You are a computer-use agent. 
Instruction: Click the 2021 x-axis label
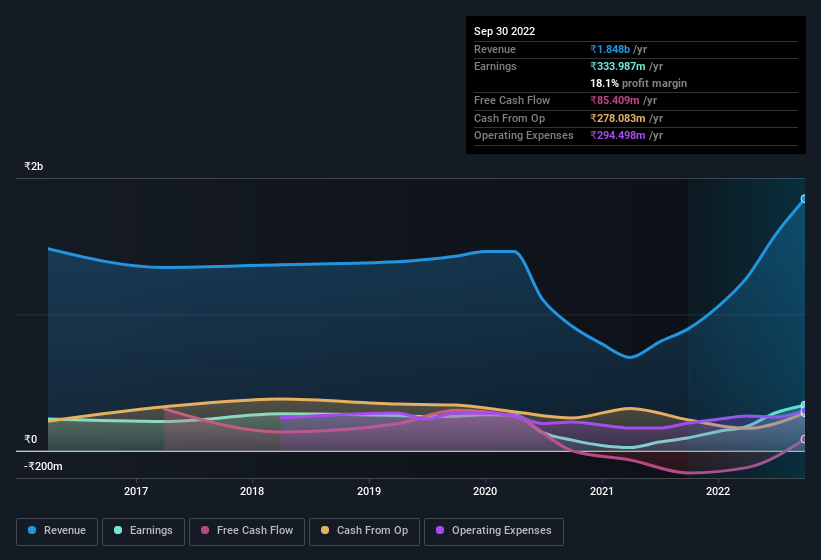tap(602, 491)
